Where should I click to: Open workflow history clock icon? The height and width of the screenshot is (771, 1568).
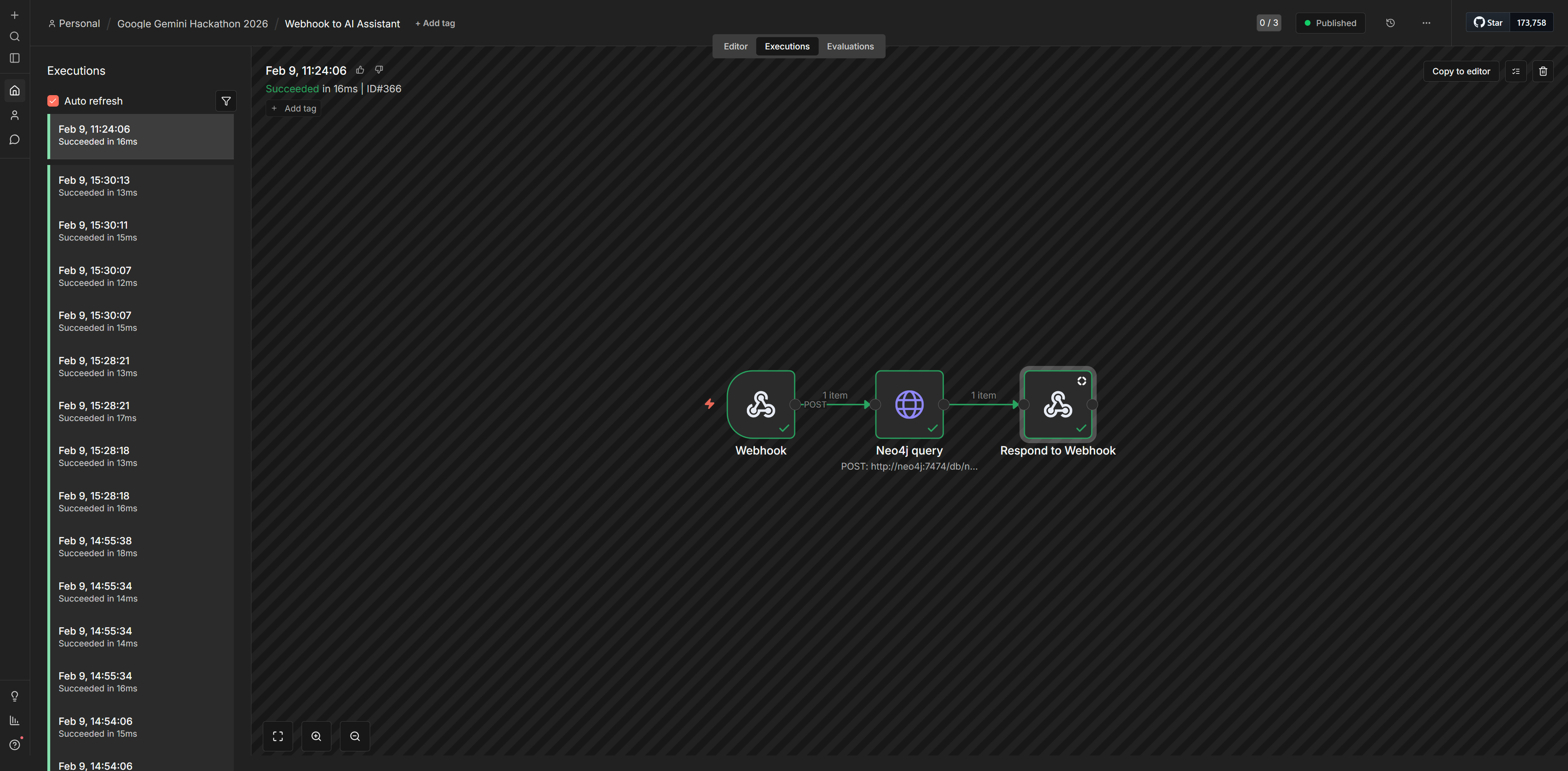click(x=1390, y=23)
